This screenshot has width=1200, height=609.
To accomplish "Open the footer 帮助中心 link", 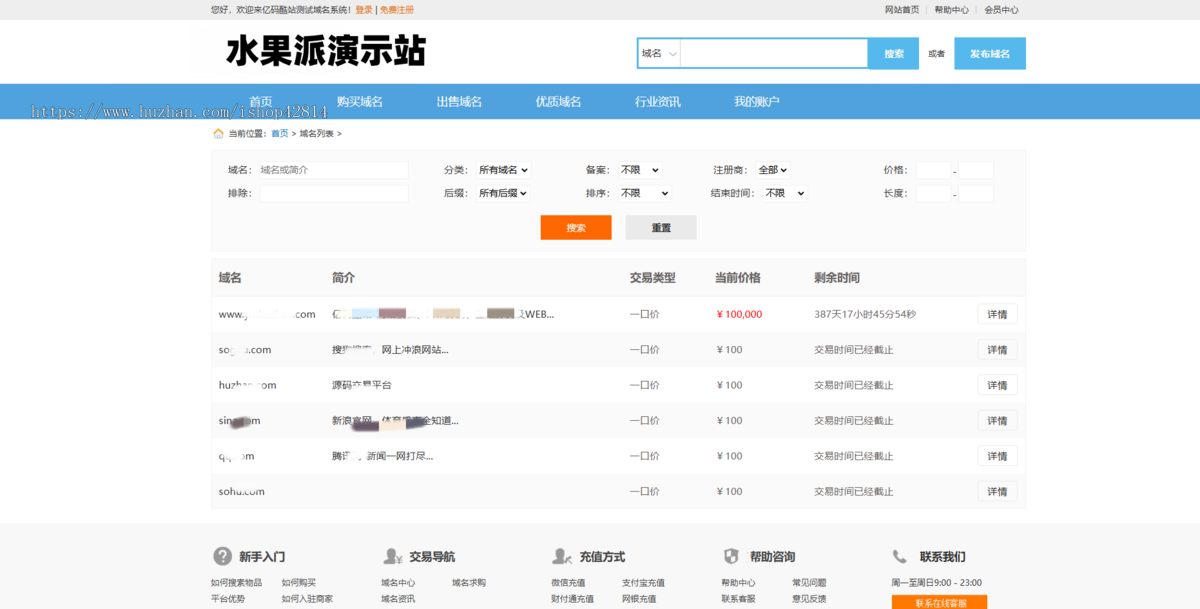I will (738, 582).
